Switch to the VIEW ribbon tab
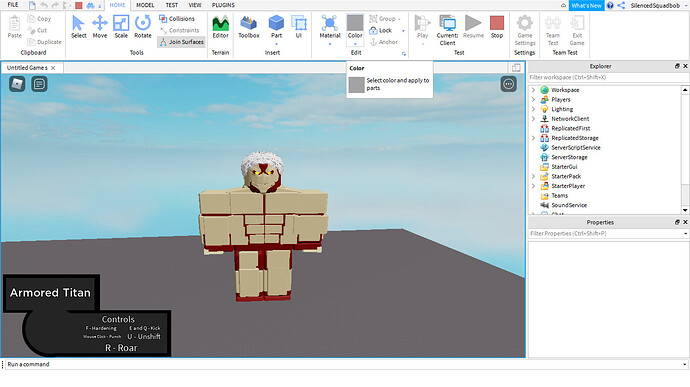Viewport: 690px width, 387px height. coord(195,5)
